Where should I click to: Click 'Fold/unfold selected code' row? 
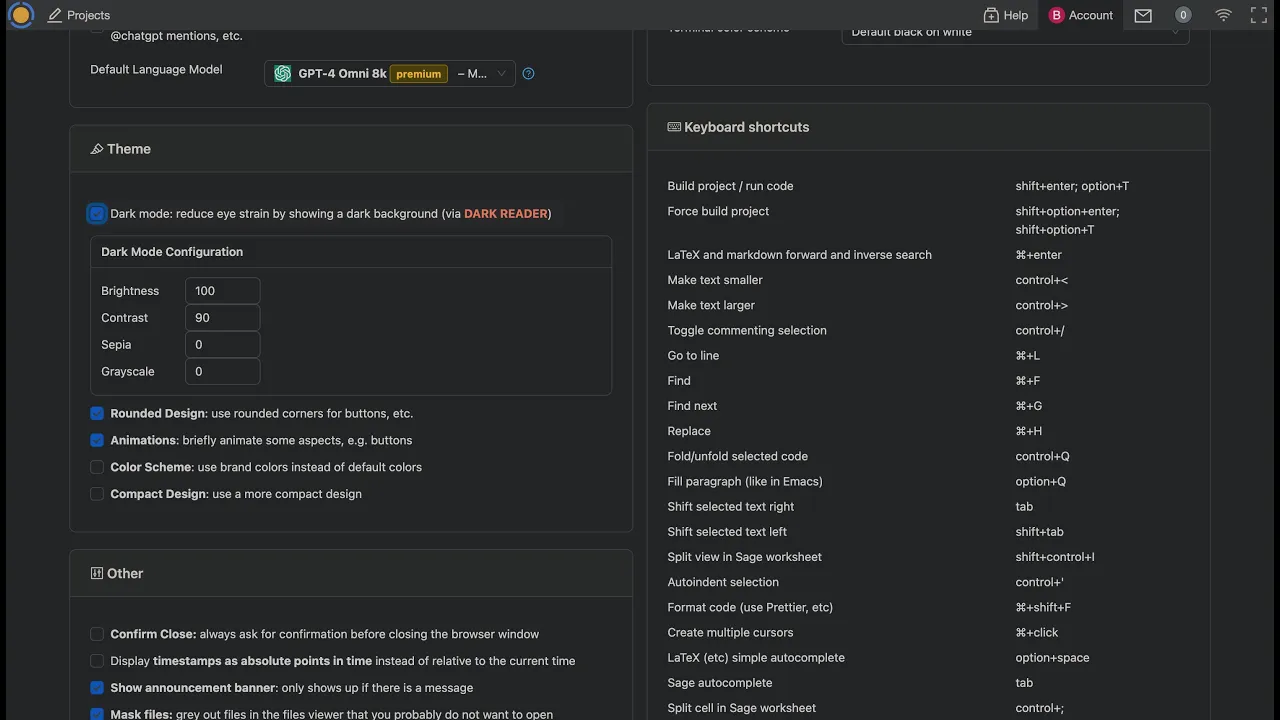click(928, 456)
